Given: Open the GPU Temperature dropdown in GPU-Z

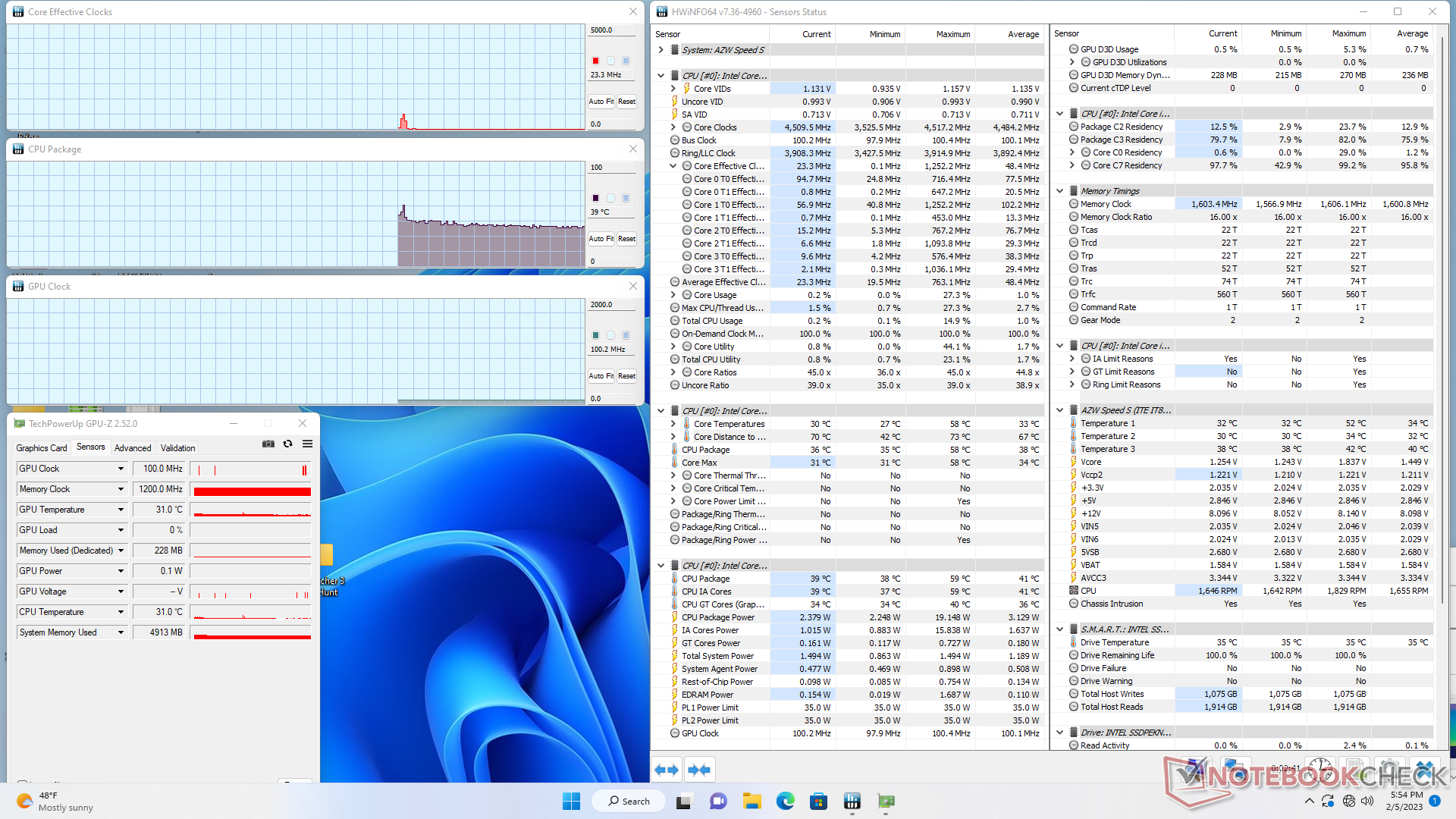Looking at the screenshot, I should (121, 510).
